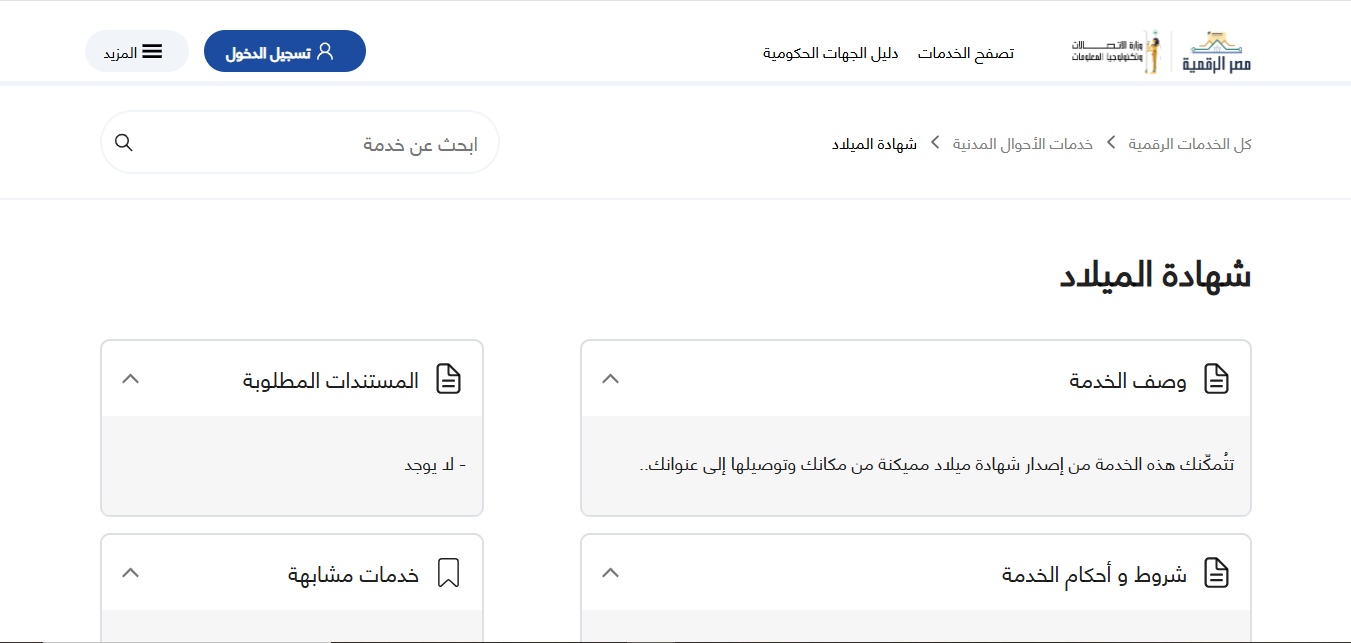The height and width of the screenshot is (643, 1351).
Task: Click the شهادة الميلاد breadcrumb item
Action: click(874, 144)
